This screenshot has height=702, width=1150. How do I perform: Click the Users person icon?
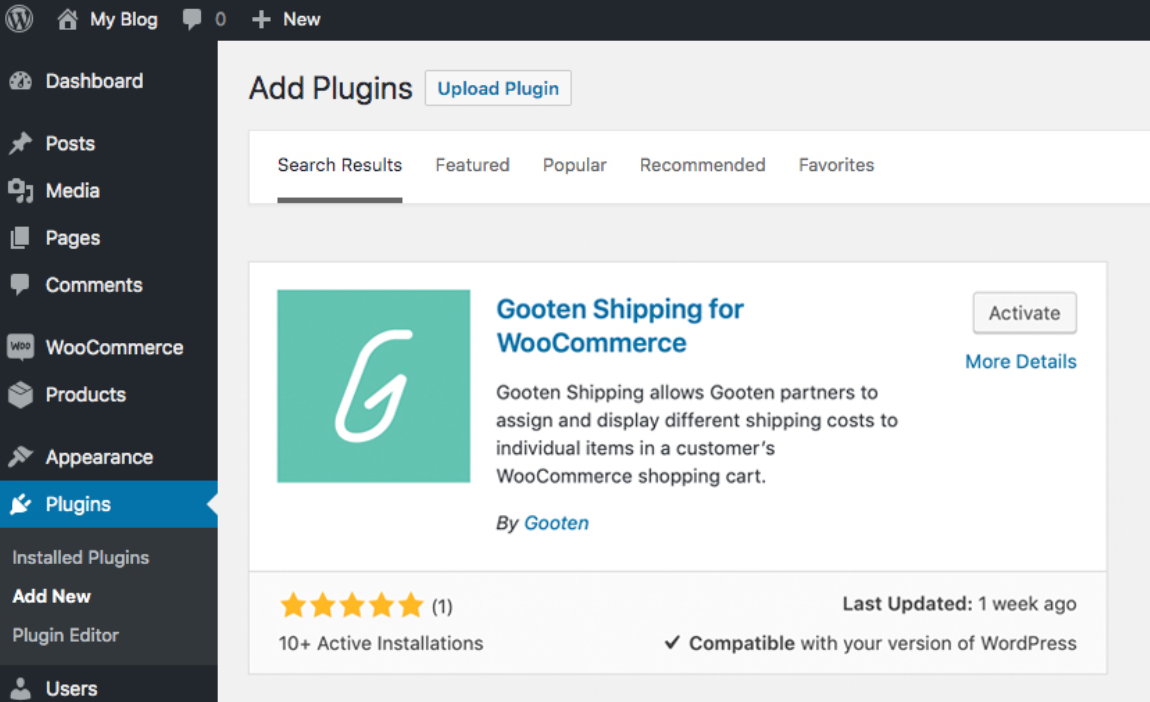click(20, 688)
